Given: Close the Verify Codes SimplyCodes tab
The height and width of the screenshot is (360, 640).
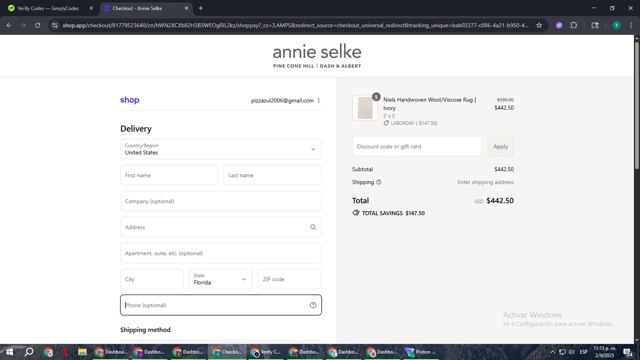Looking at the screenshot, I should 91,8.
